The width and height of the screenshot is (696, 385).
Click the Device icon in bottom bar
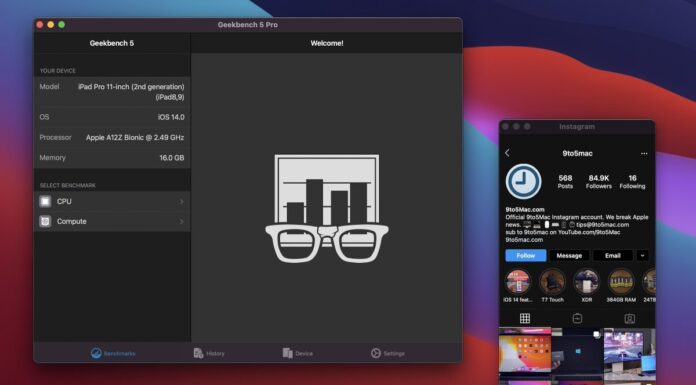point(288,353)
